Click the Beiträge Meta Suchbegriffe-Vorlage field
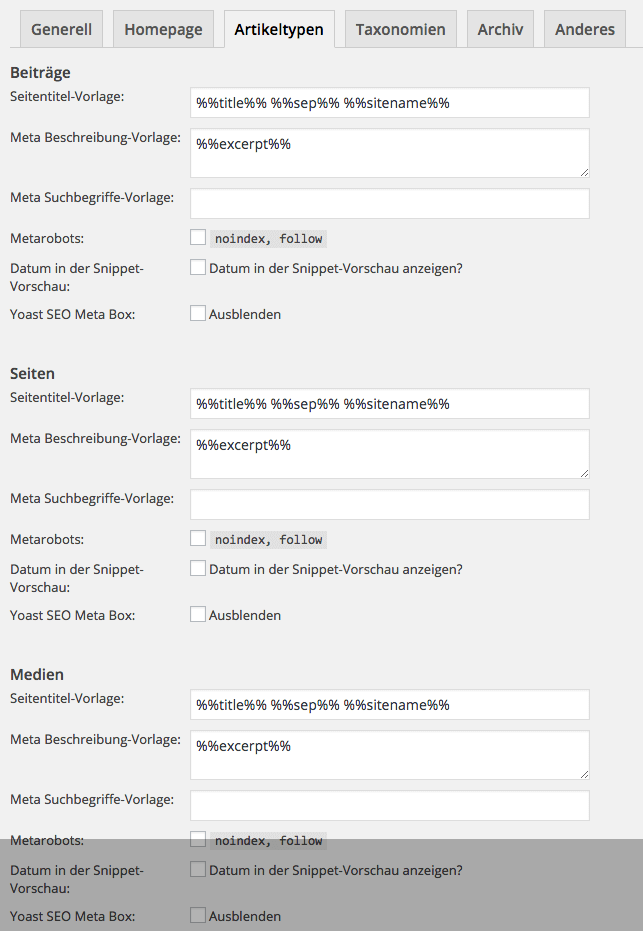Viewport: 643px width, 931px height. [389, 203]
